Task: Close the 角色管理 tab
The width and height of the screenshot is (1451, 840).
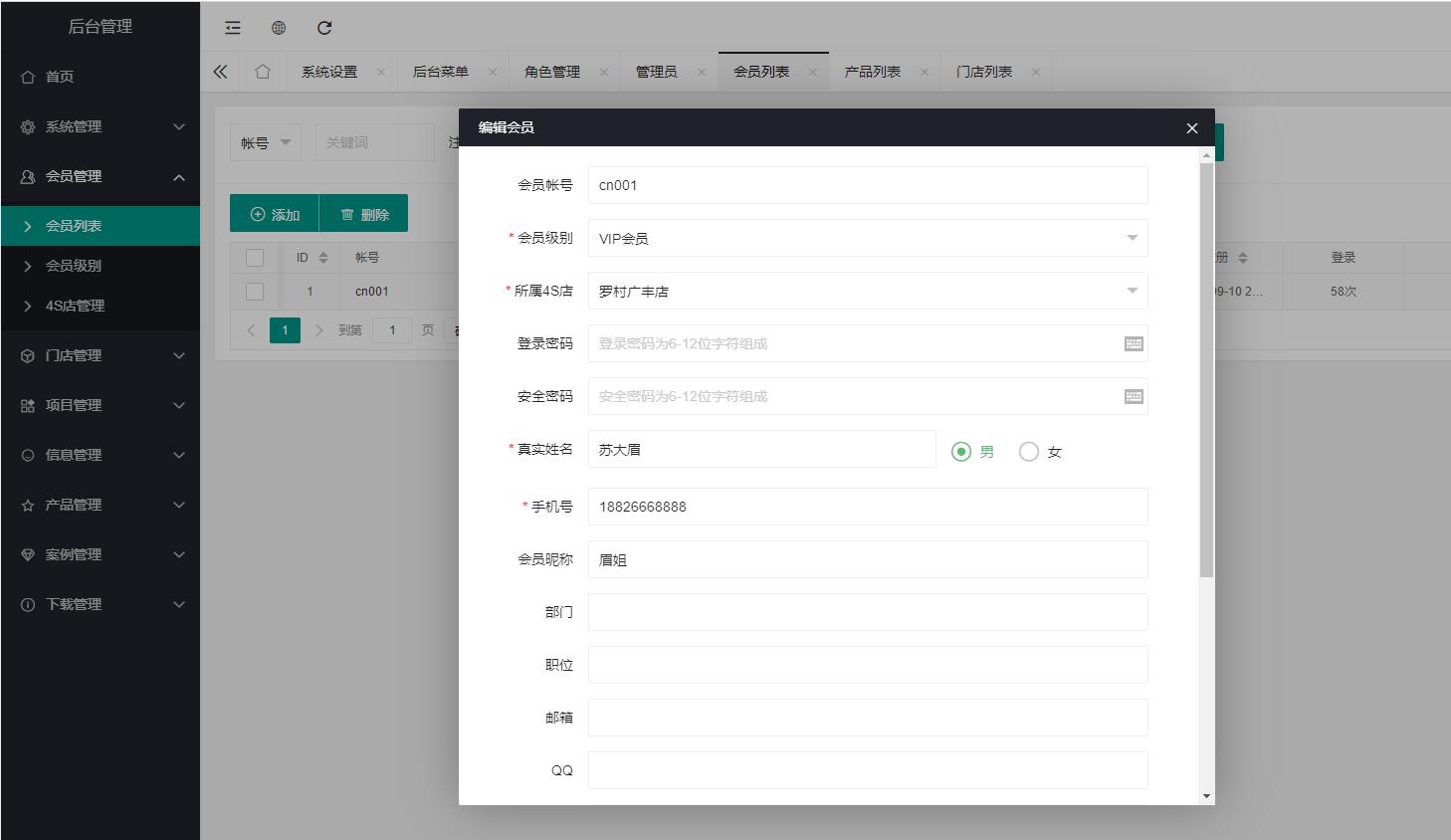Action: (x=604, y=73)
